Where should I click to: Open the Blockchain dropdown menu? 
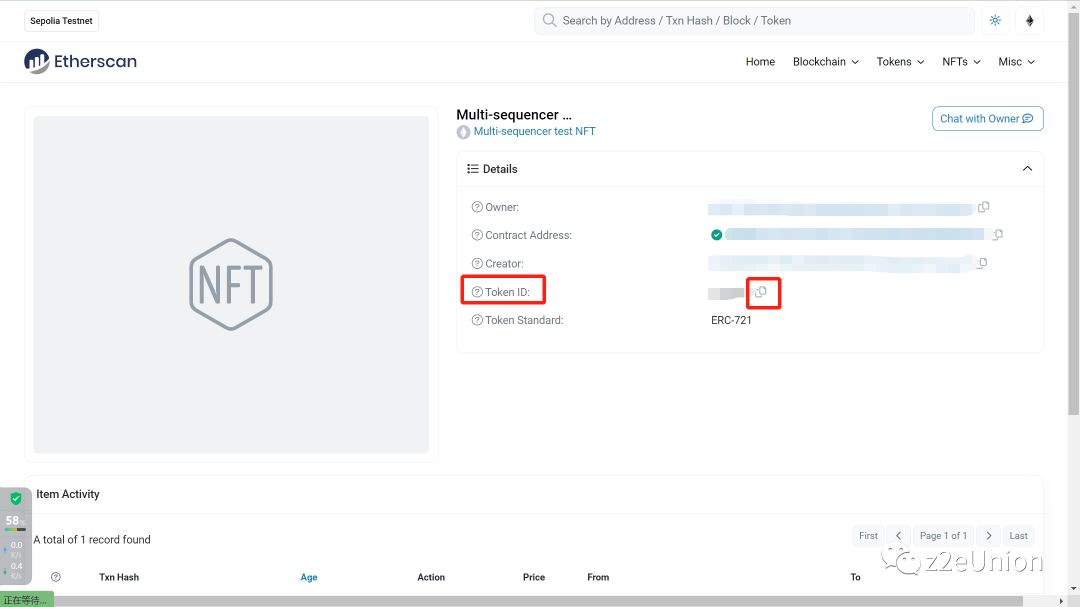tap(825, 62)
